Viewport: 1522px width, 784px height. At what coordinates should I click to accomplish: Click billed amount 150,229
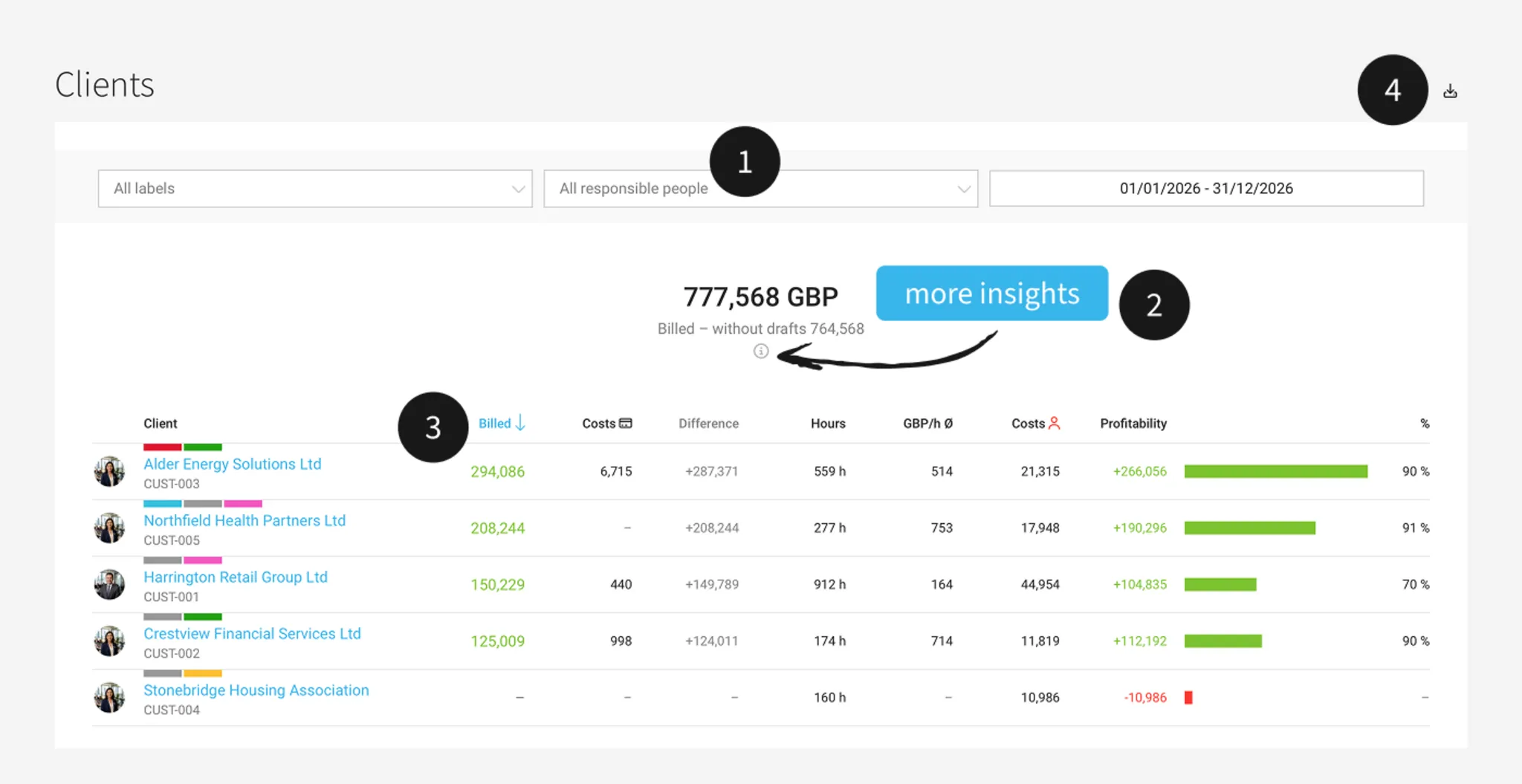497,584
